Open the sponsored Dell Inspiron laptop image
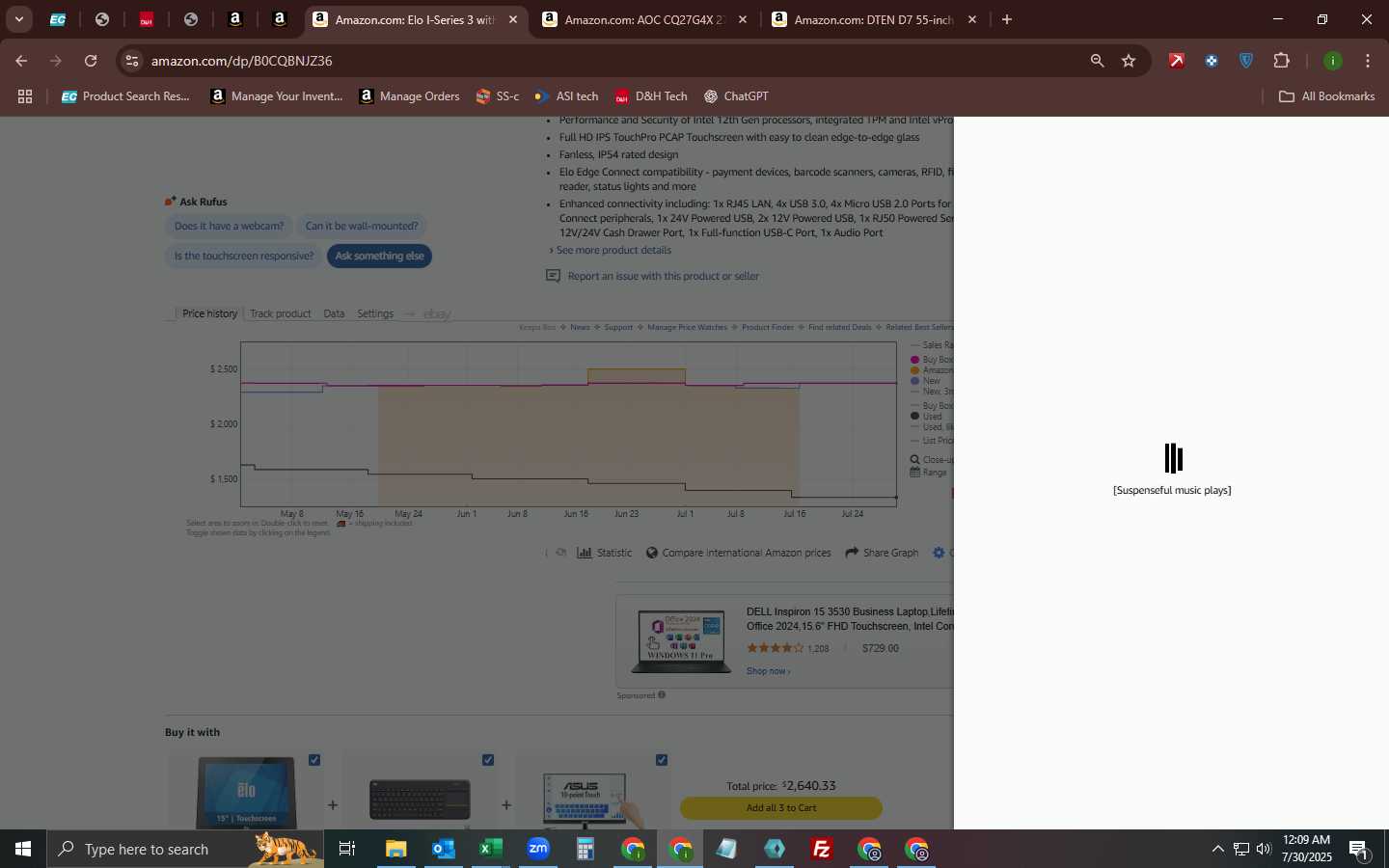1389x868 pixels. 680,639
